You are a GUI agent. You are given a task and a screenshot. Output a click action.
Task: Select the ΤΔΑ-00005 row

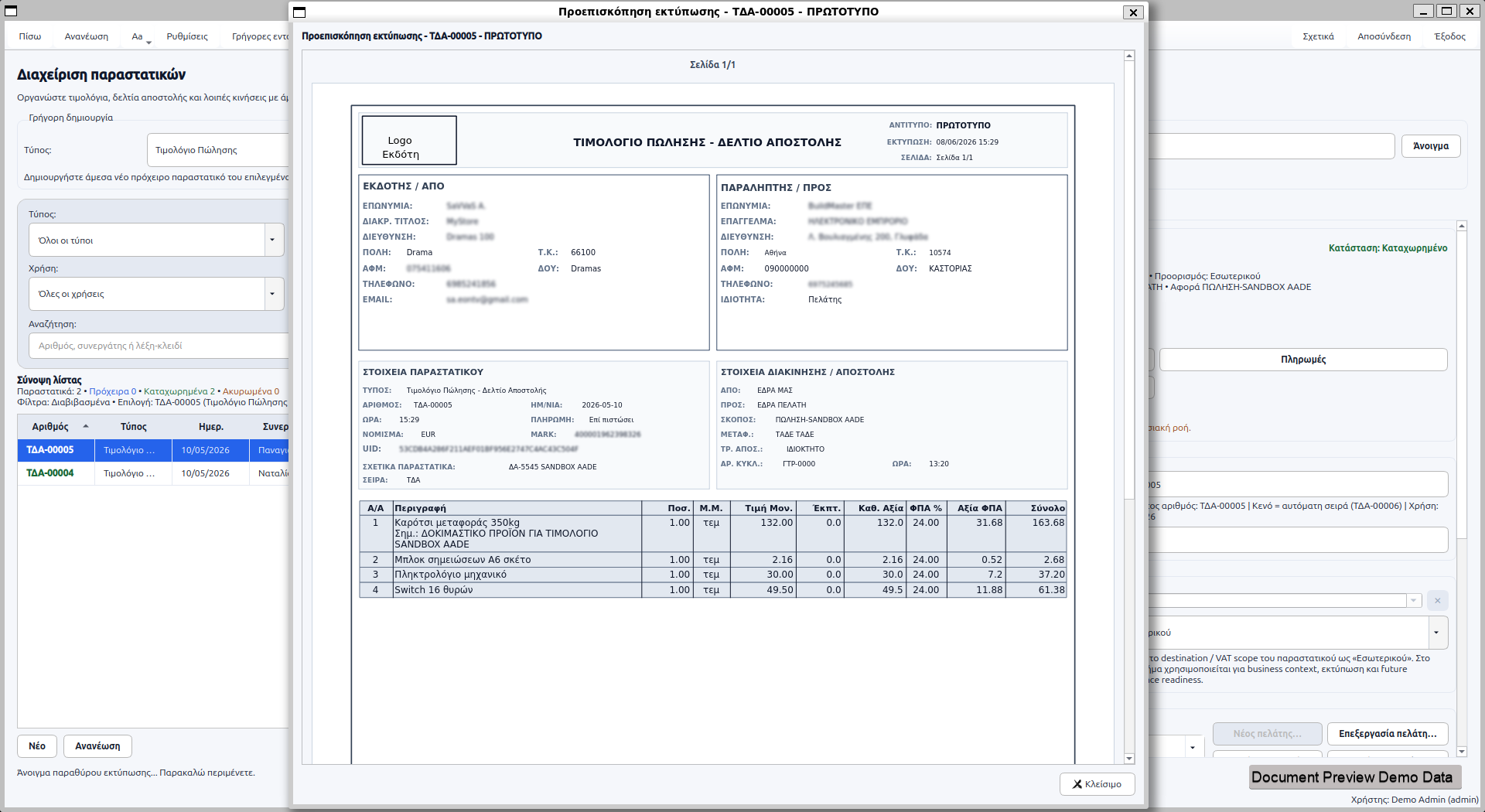point(153,450)
